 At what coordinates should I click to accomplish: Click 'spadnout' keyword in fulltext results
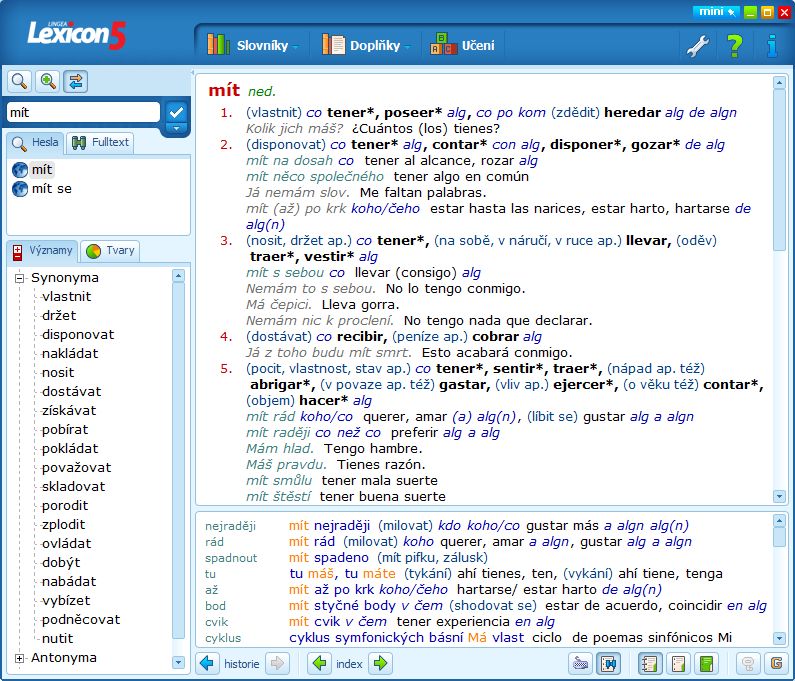[x=231, y=558]
